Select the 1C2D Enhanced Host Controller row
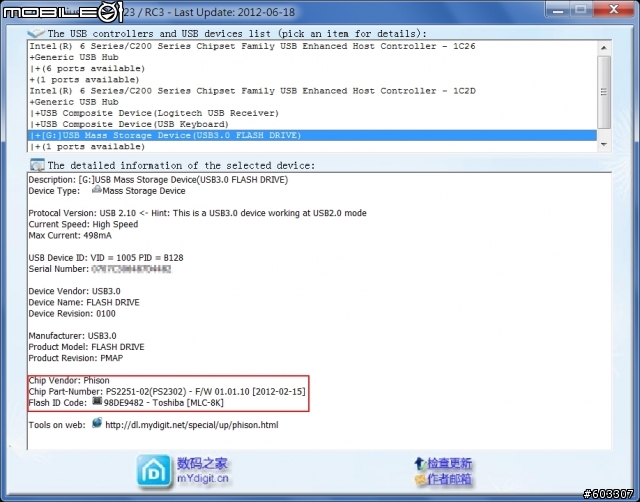The height and width of the screenshot is (502, 640). click(x=312, y=91)
